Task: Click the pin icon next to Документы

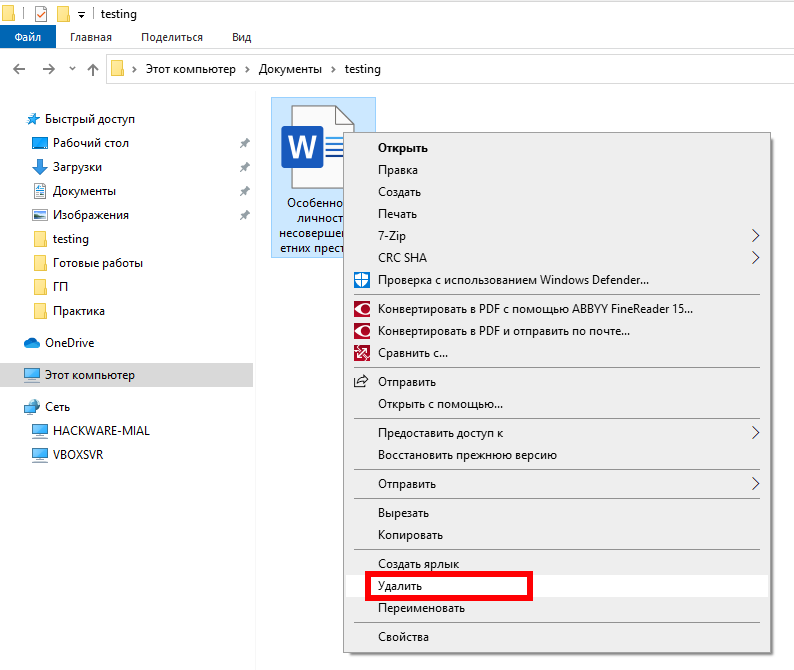Action: [x=245, y=191]
